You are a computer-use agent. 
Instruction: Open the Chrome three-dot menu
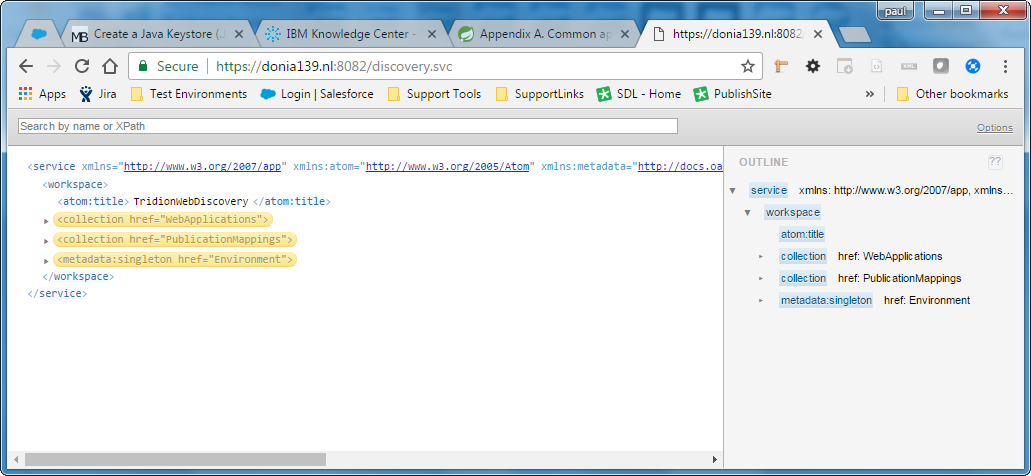point(1004,67)
